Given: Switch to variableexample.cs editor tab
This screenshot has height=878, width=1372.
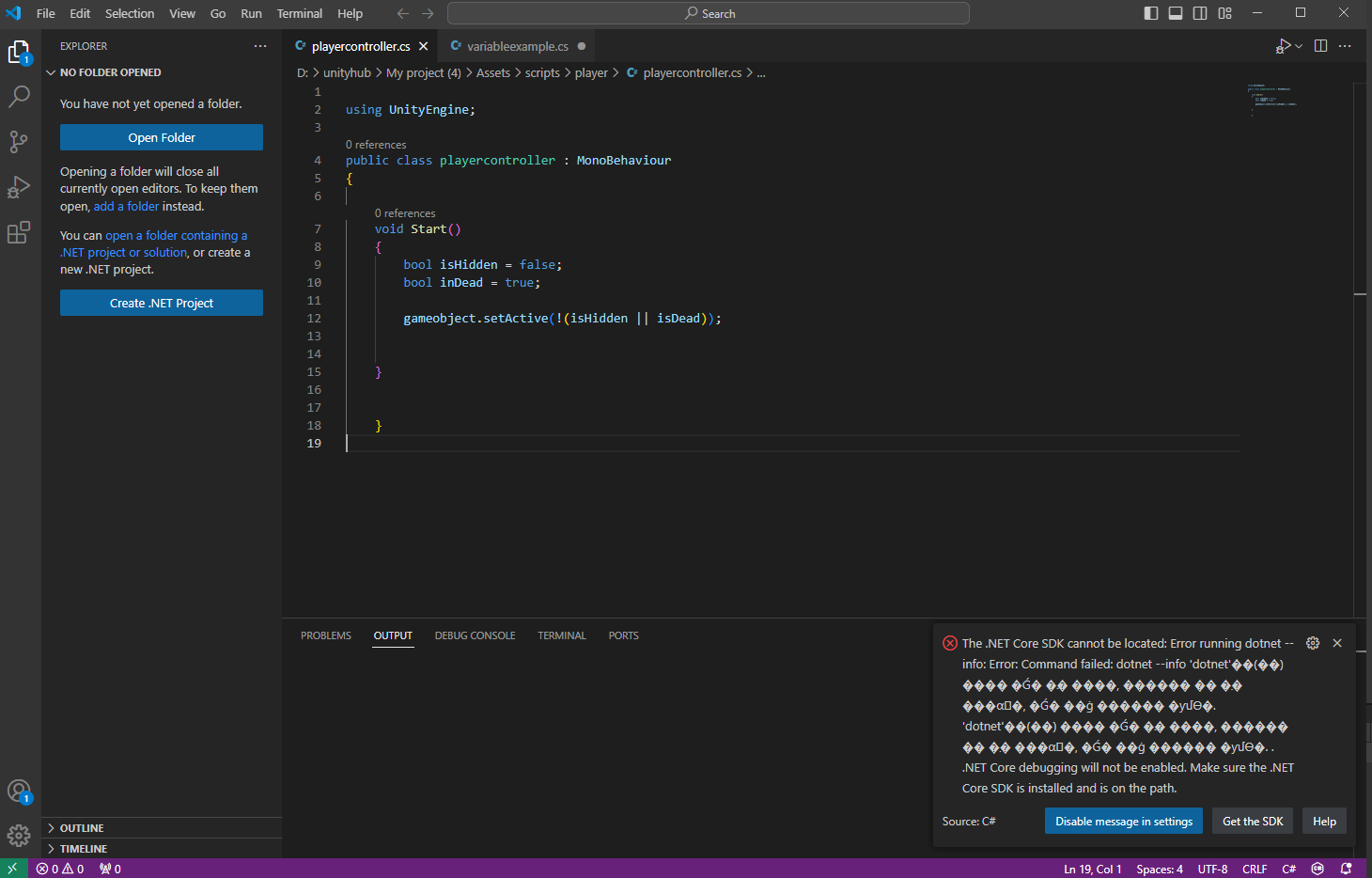Looking at the screenshot, I should [x=518, y=46].
